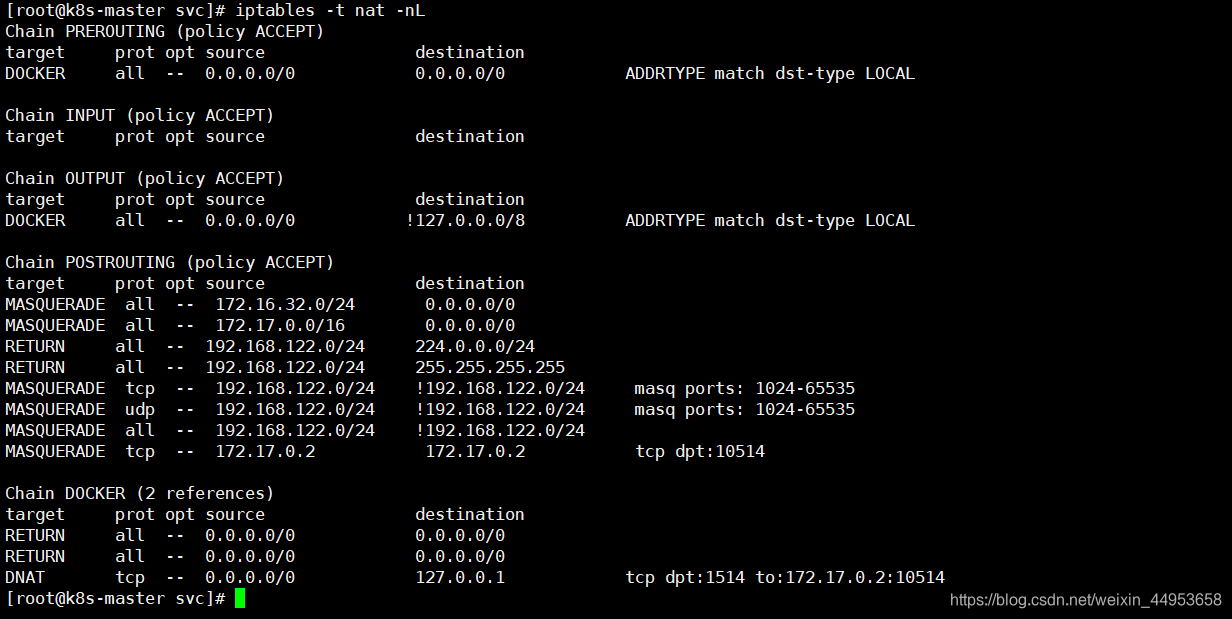Click the typed command 'iptables -t nat -nL'
Viewport: 1232px width, 619px height.
tap(330, 10)
